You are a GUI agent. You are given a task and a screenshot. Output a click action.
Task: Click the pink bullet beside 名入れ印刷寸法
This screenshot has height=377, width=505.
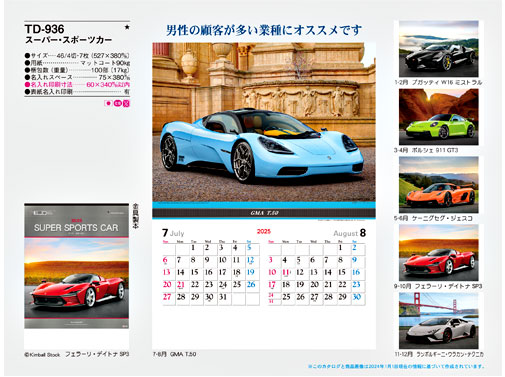(27, 85)
